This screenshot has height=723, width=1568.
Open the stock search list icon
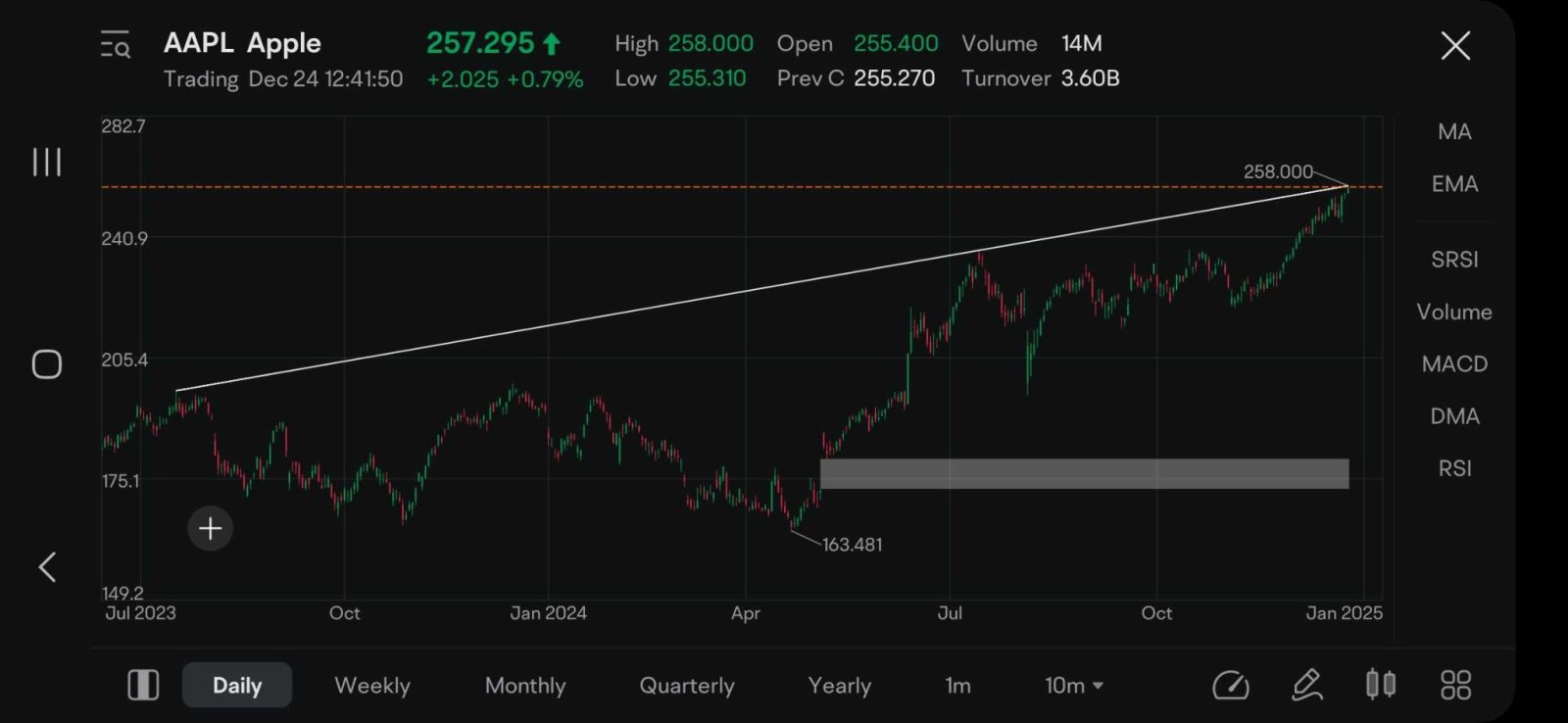point(115,45)
